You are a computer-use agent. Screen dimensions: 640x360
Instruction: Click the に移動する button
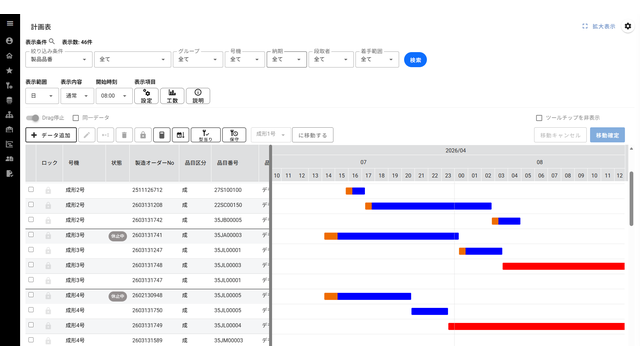click(313, 135)
